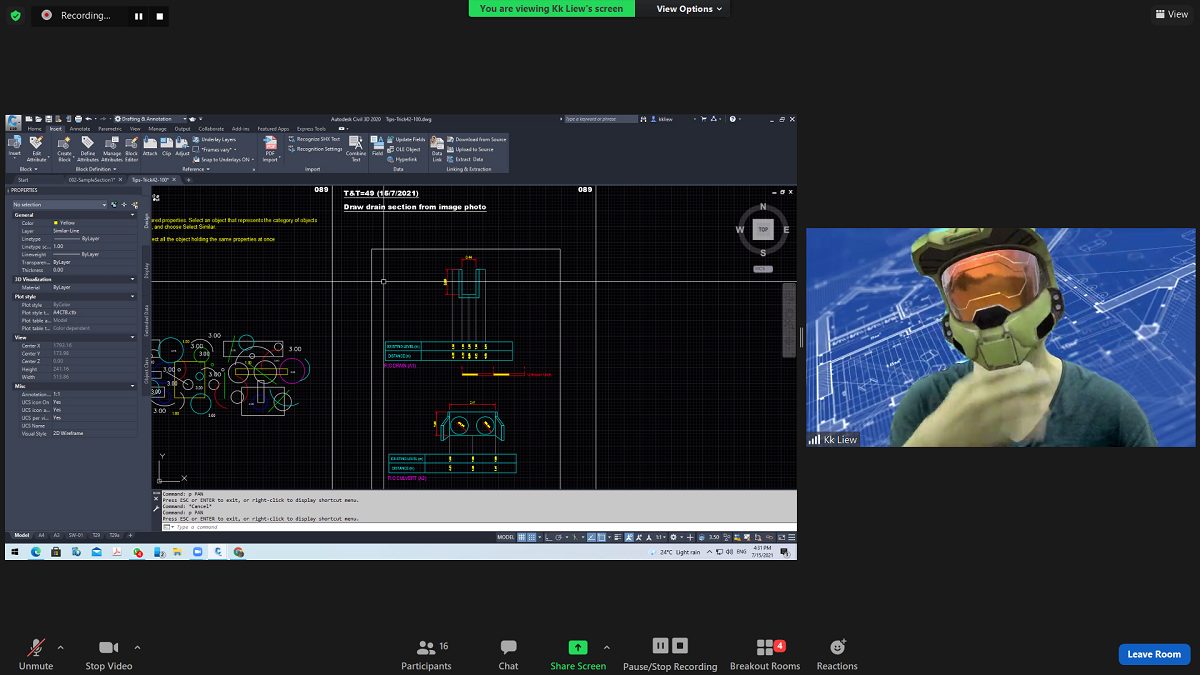Select the Annotate ribbon tab
The height and width of the screenshot is (675, 1200).
[x=80, y=129]
